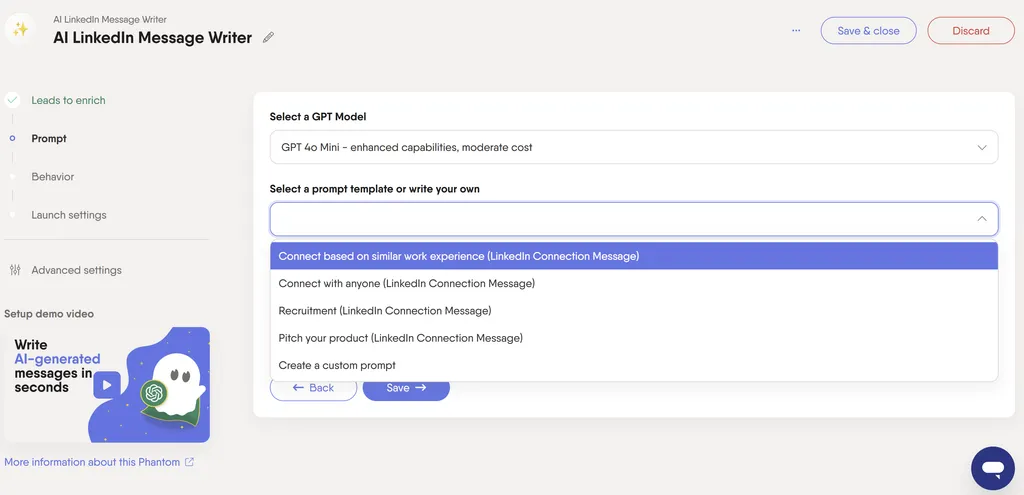Open the three-dots more options menu
Viewport: 1024px width, 495px height.
(x=795, y=30)
